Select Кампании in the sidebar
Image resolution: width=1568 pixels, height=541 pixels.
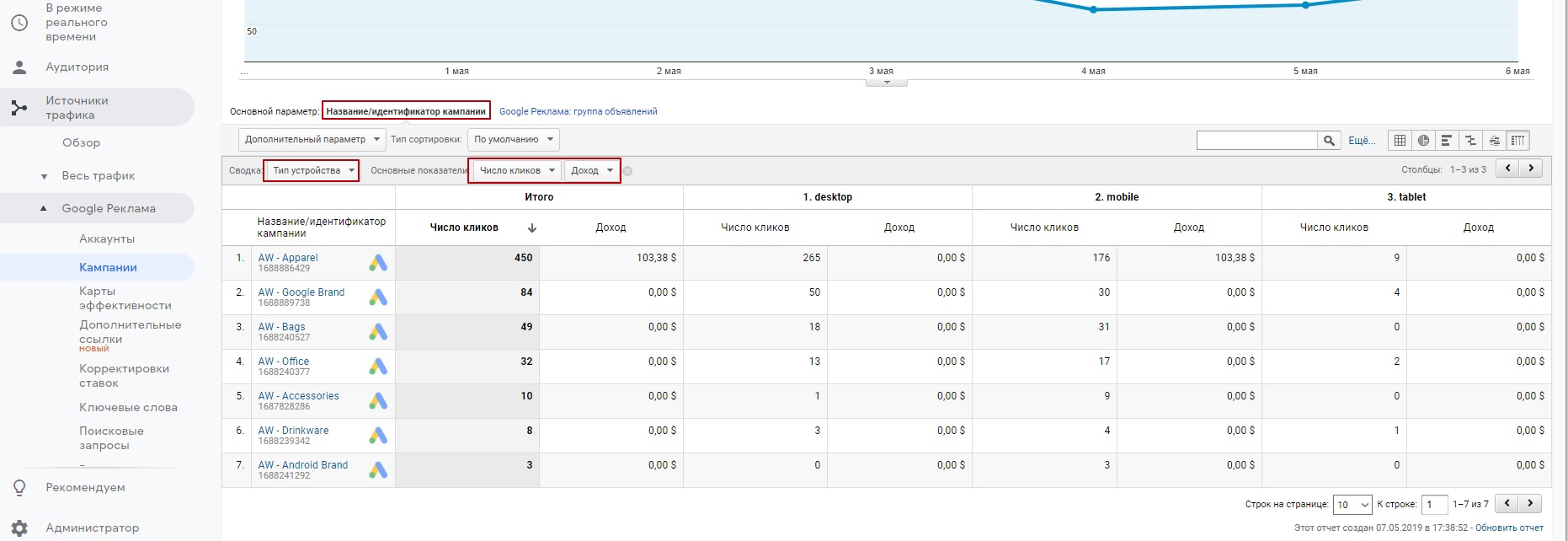(108, 267)
